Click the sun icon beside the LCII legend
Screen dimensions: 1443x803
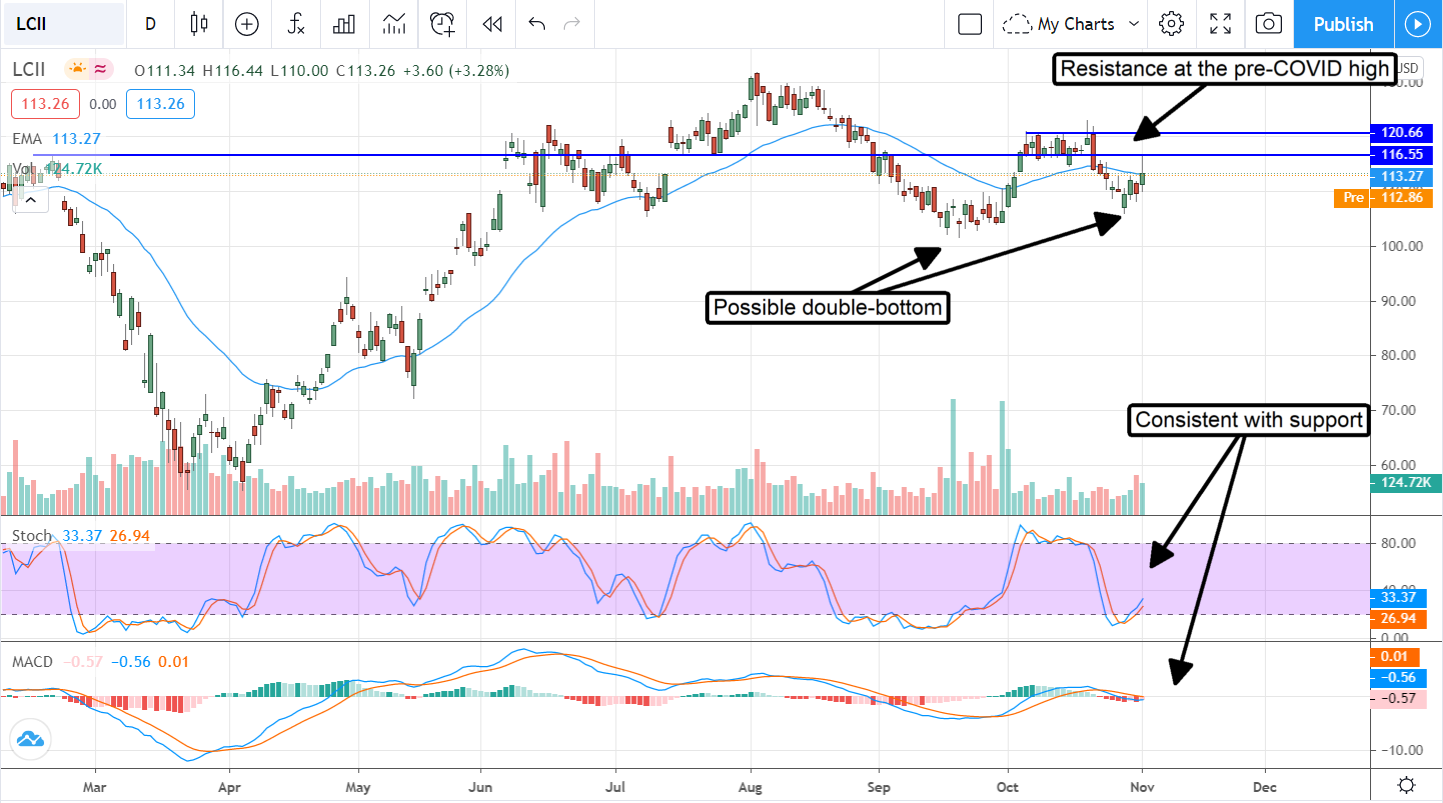[x=77, y=70]
